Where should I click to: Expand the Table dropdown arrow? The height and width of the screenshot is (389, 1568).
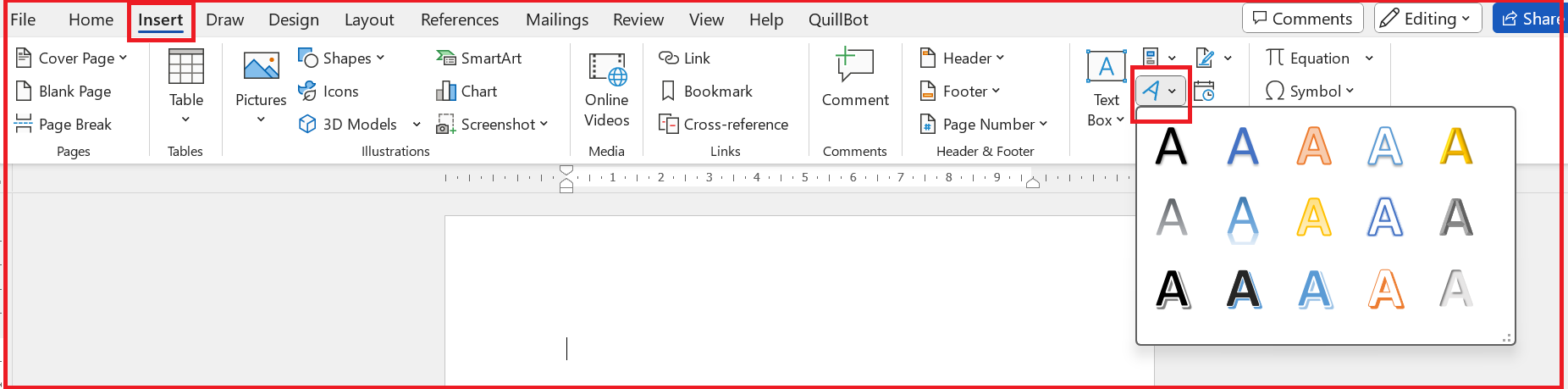[x=185, y=119]
